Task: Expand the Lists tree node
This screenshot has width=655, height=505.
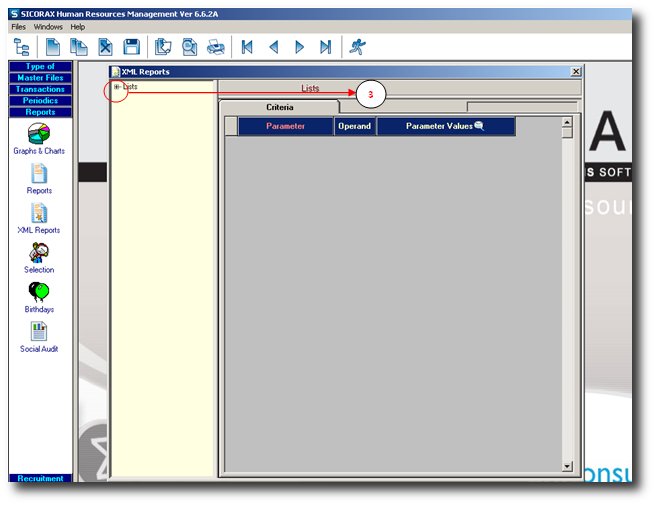Action: pyautogui.click(x=117, y=87)
